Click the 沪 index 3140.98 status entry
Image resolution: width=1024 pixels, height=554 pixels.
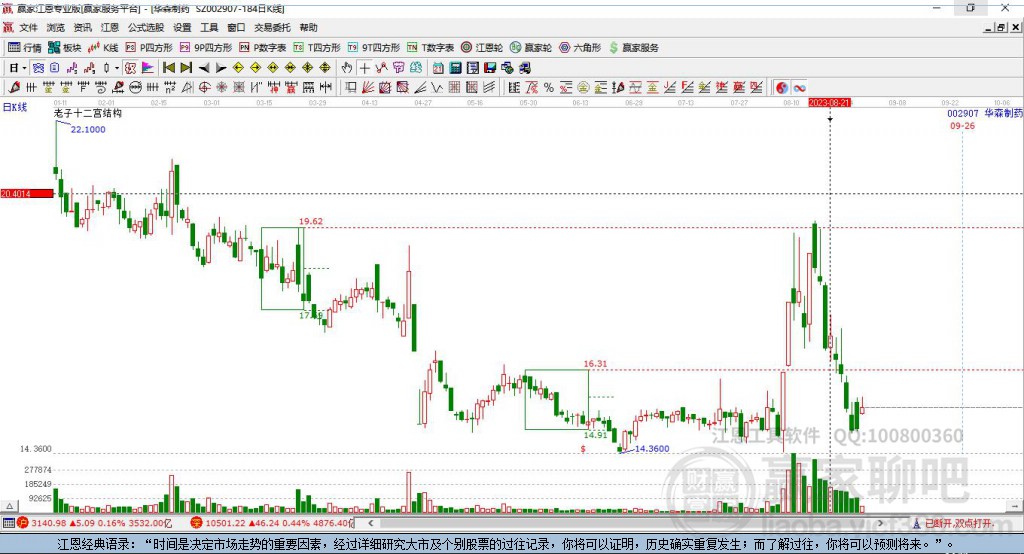click(94, 523)
